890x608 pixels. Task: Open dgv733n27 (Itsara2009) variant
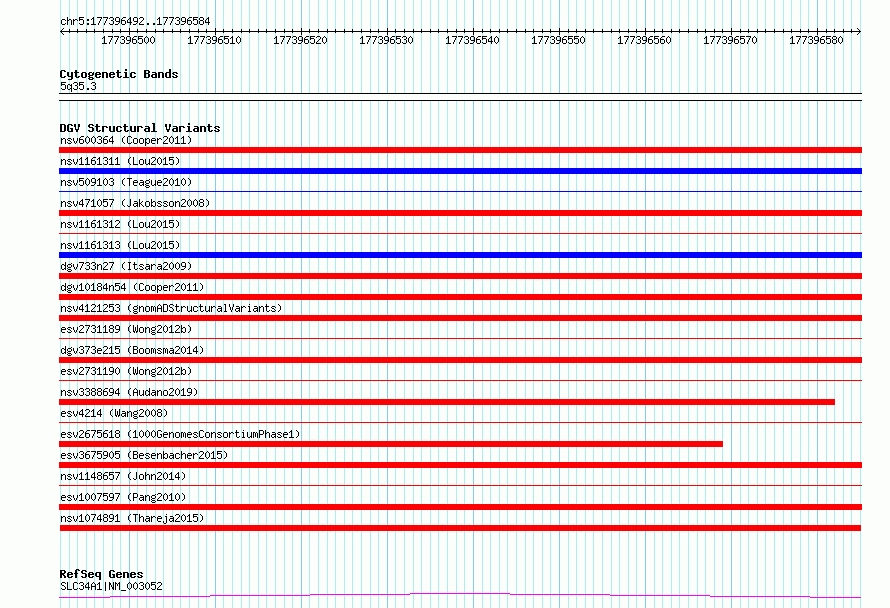(x=126, y=266)
